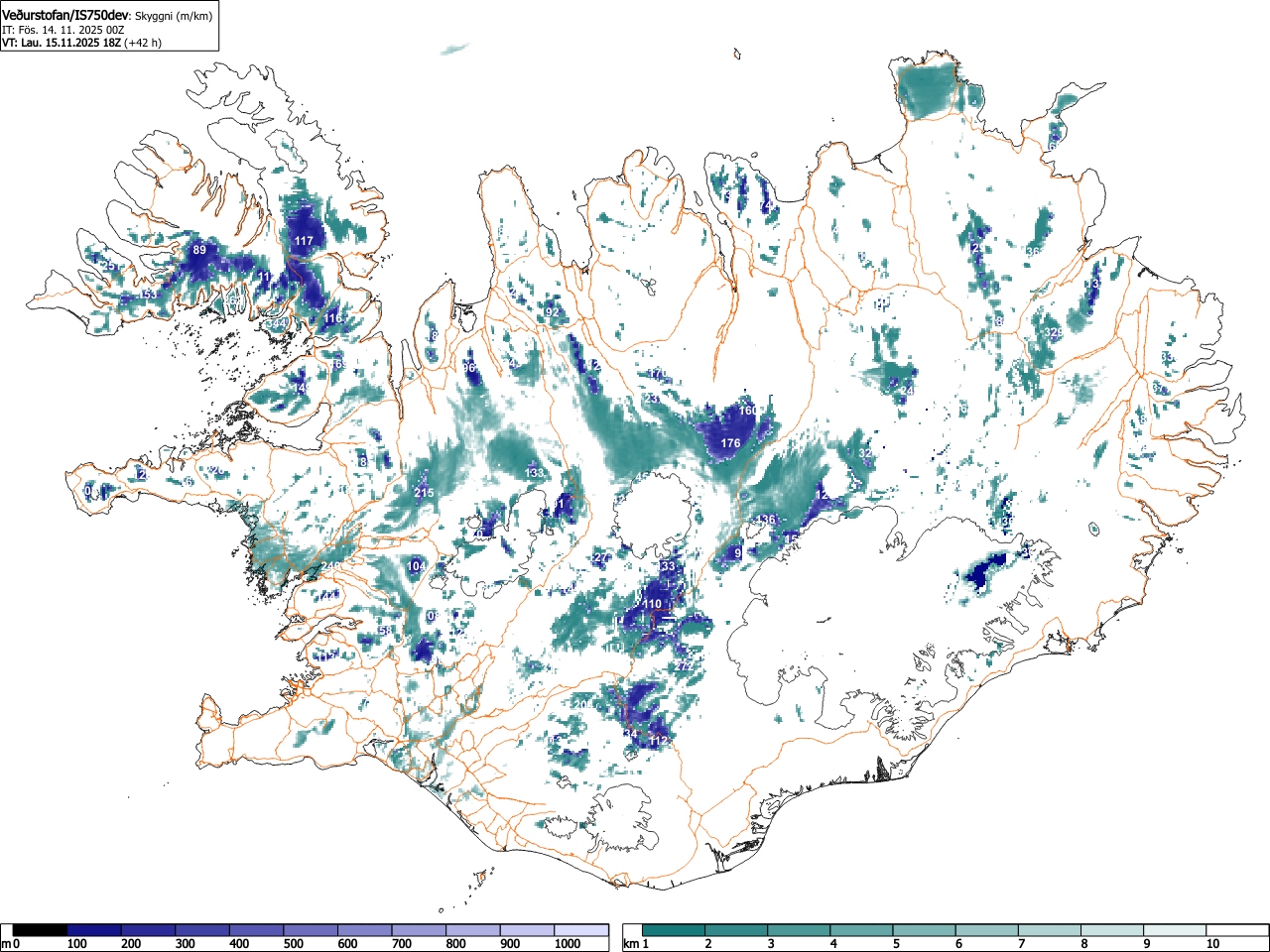Viewport: 1270px width, 952px height.
Task: Click the '27' visibility value on the map
Action: click(601, 558)
